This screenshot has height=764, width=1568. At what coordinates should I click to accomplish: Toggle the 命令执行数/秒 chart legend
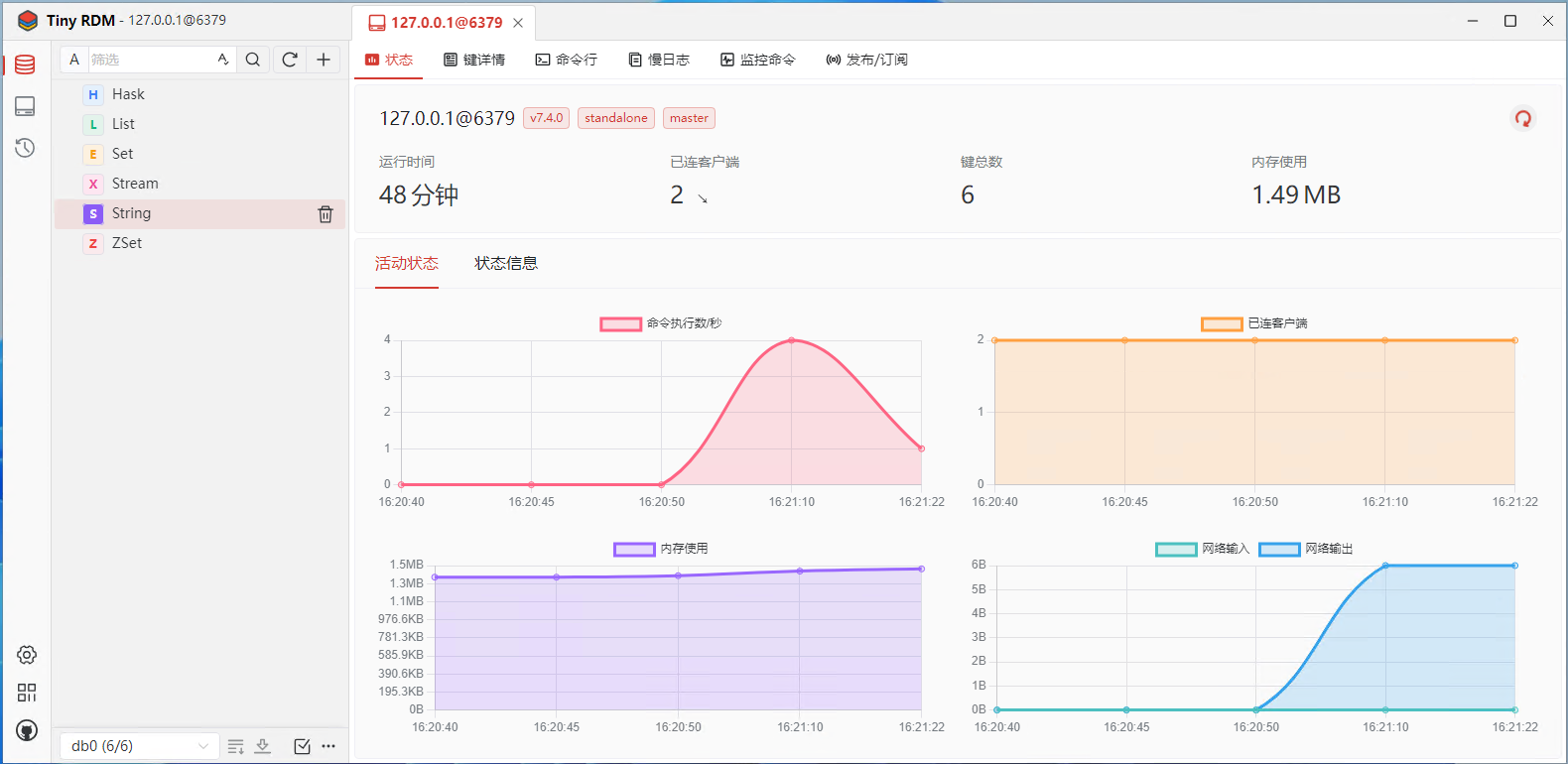click(621, 323)
